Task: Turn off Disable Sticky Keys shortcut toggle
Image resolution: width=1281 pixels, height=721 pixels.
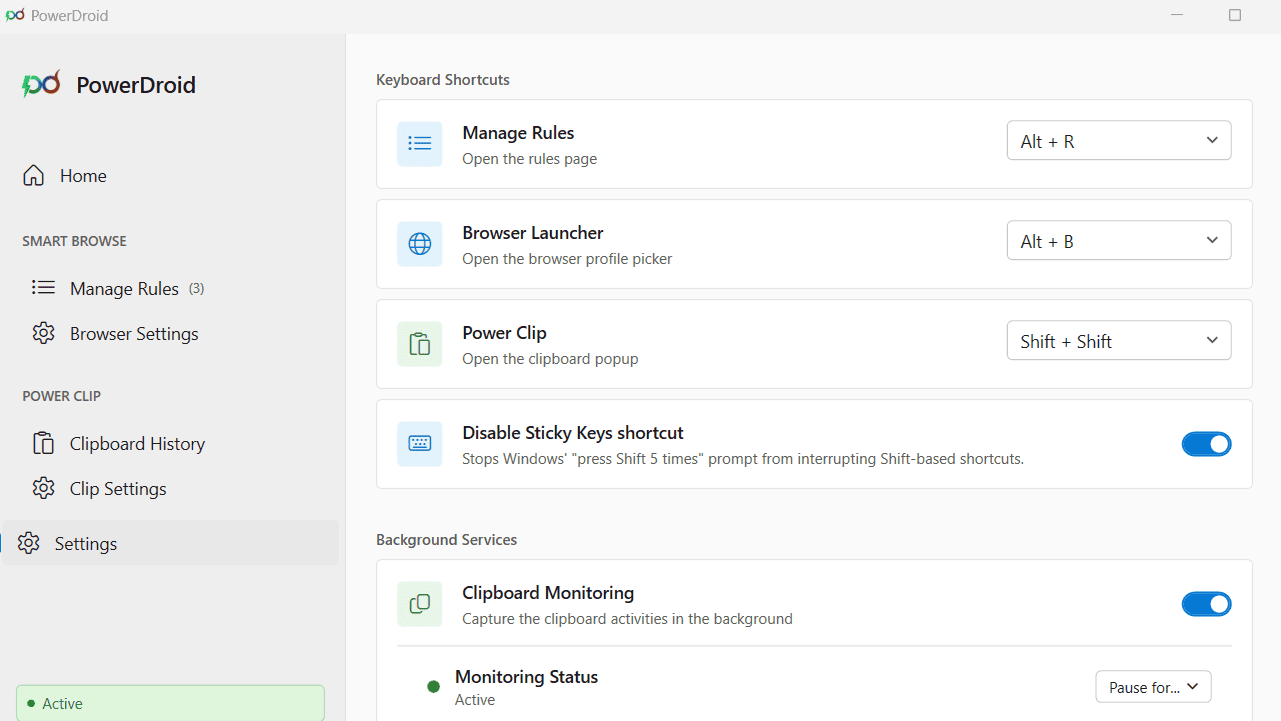Action: pos(1207,444)
